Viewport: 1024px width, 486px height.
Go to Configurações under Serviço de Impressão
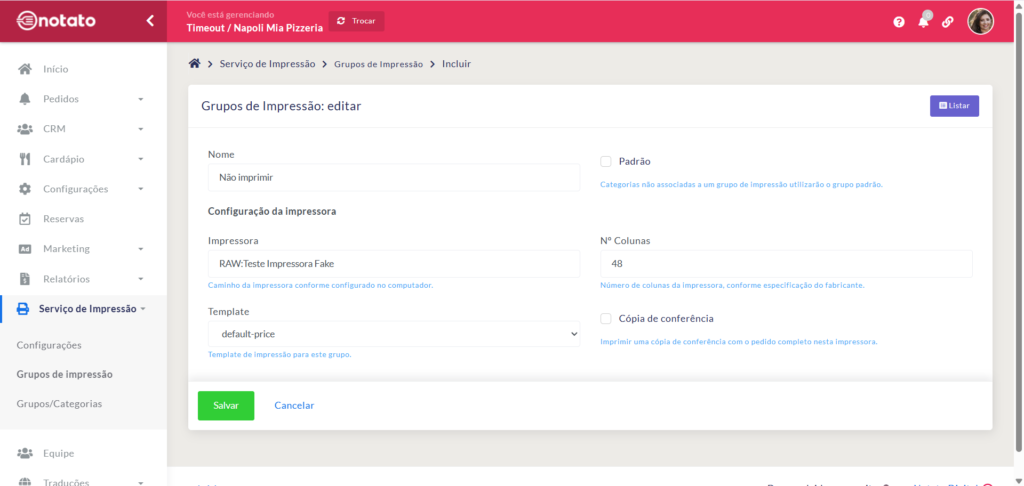click(49, 345)
